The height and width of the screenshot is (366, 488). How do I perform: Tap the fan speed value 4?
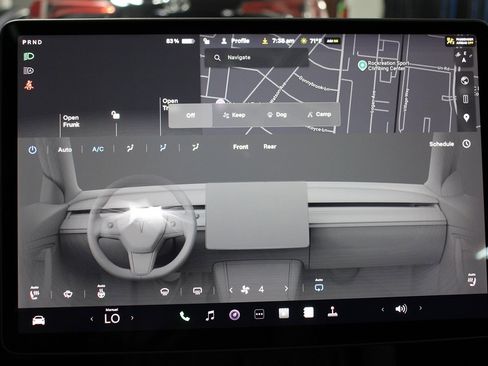pos(261,289)
